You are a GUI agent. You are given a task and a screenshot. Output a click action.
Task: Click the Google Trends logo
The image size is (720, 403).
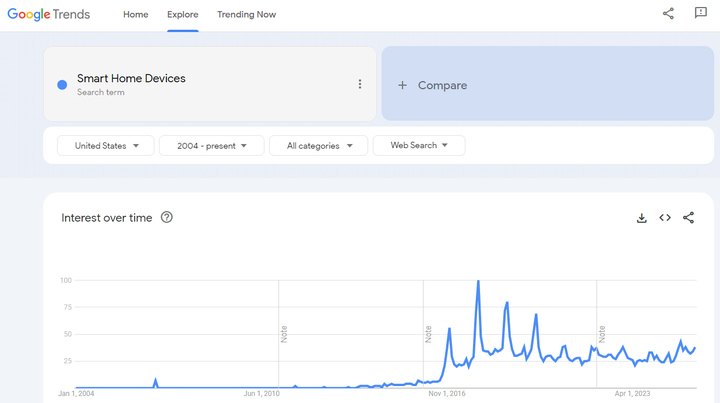point(48,14)
